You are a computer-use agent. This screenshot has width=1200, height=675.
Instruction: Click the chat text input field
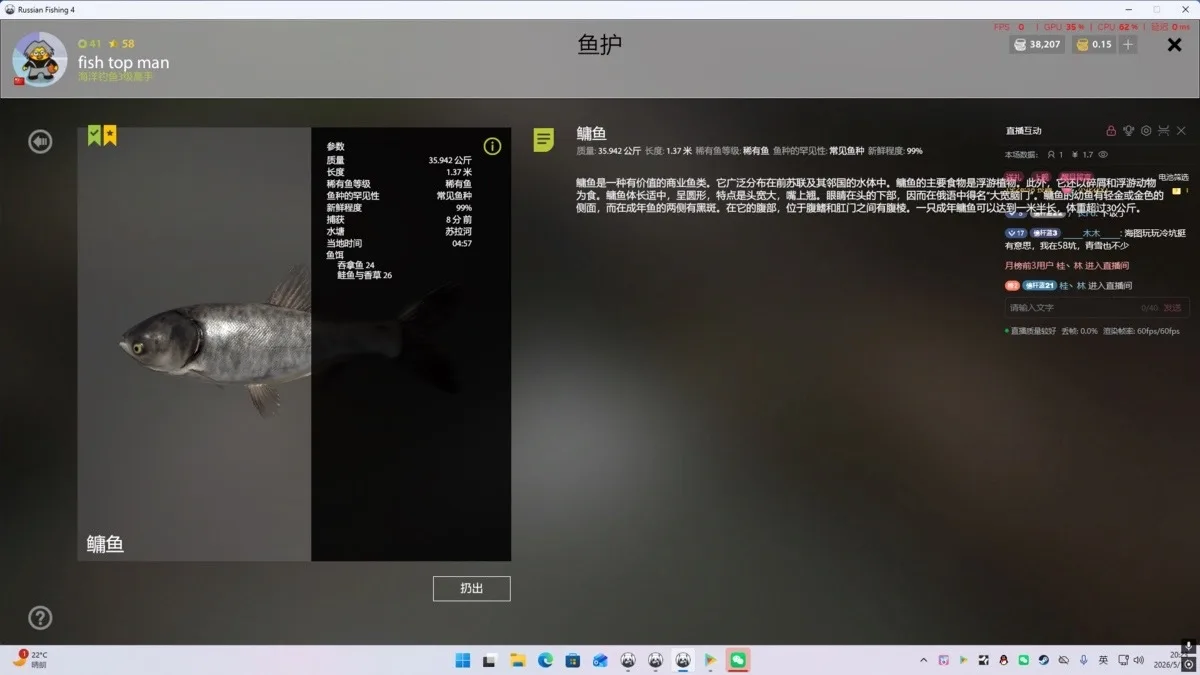1097,308
